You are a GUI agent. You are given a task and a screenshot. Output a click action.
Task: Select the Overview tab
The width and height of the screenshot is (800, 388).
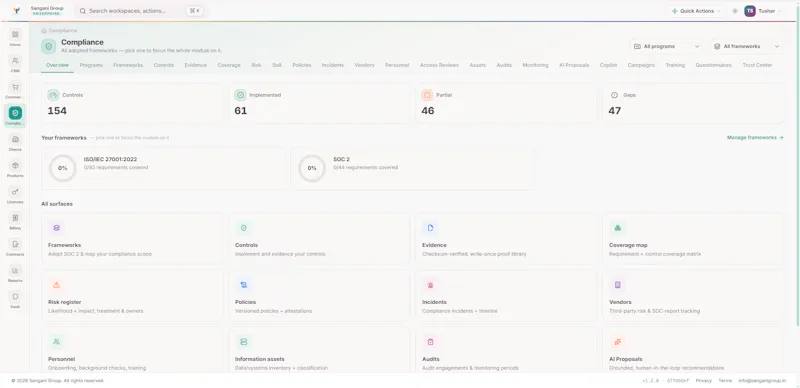click(x=57, y=65)
